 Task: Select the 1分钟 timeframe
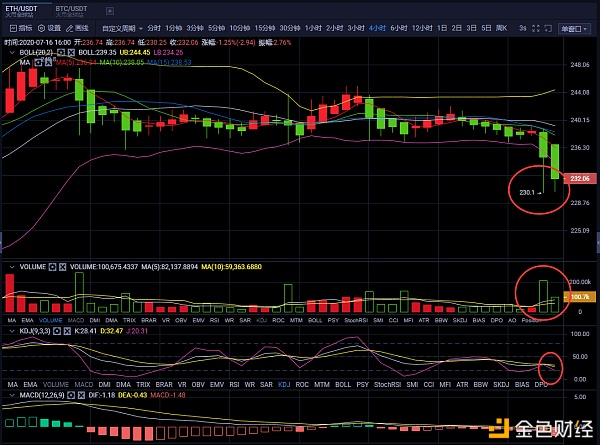click(173, 28)
